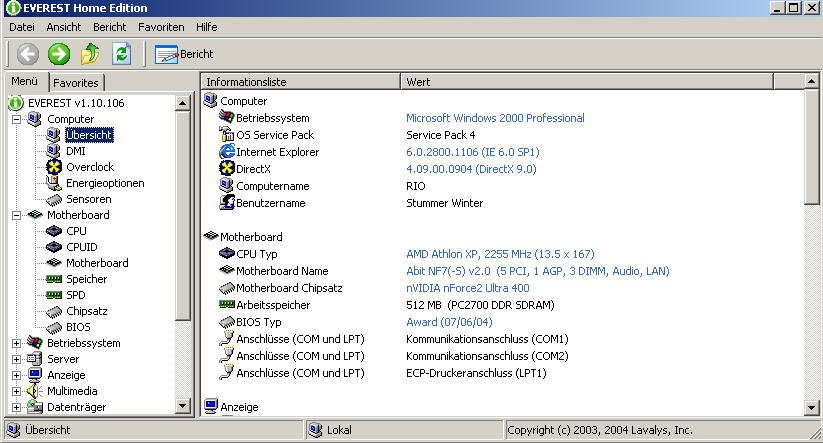Select SPD memory icon in tree
The width and height of the screenshot is (823, 443).
[54, 295]
